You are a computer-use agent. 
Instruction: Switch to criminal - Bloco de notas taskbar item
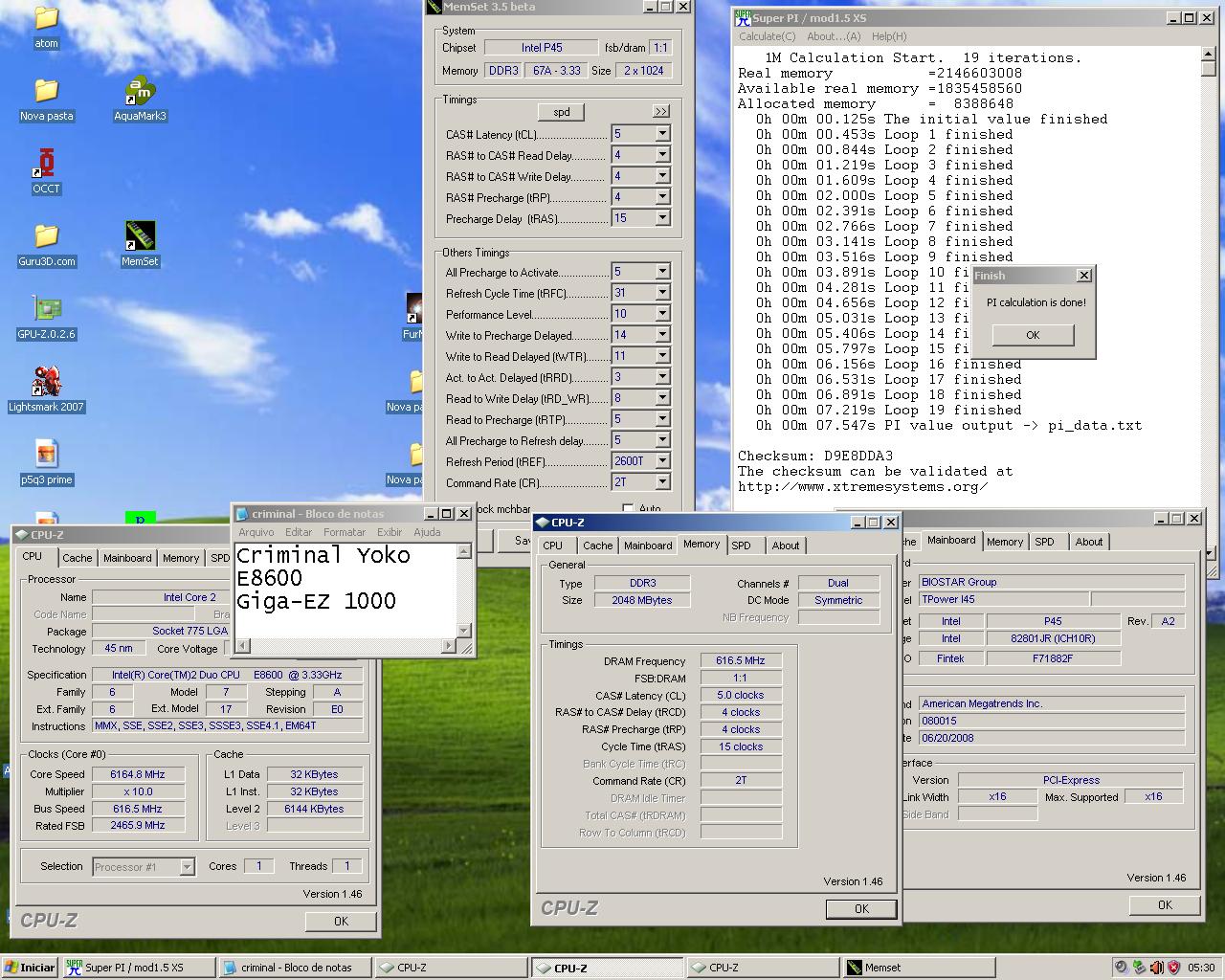click(294, 968)
